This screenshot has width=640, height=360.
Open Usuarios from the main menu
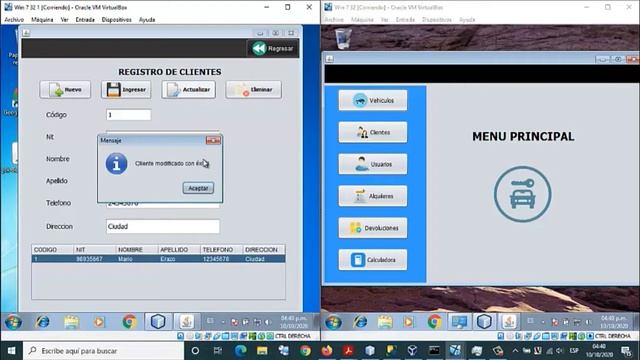(x=373, y=164)
